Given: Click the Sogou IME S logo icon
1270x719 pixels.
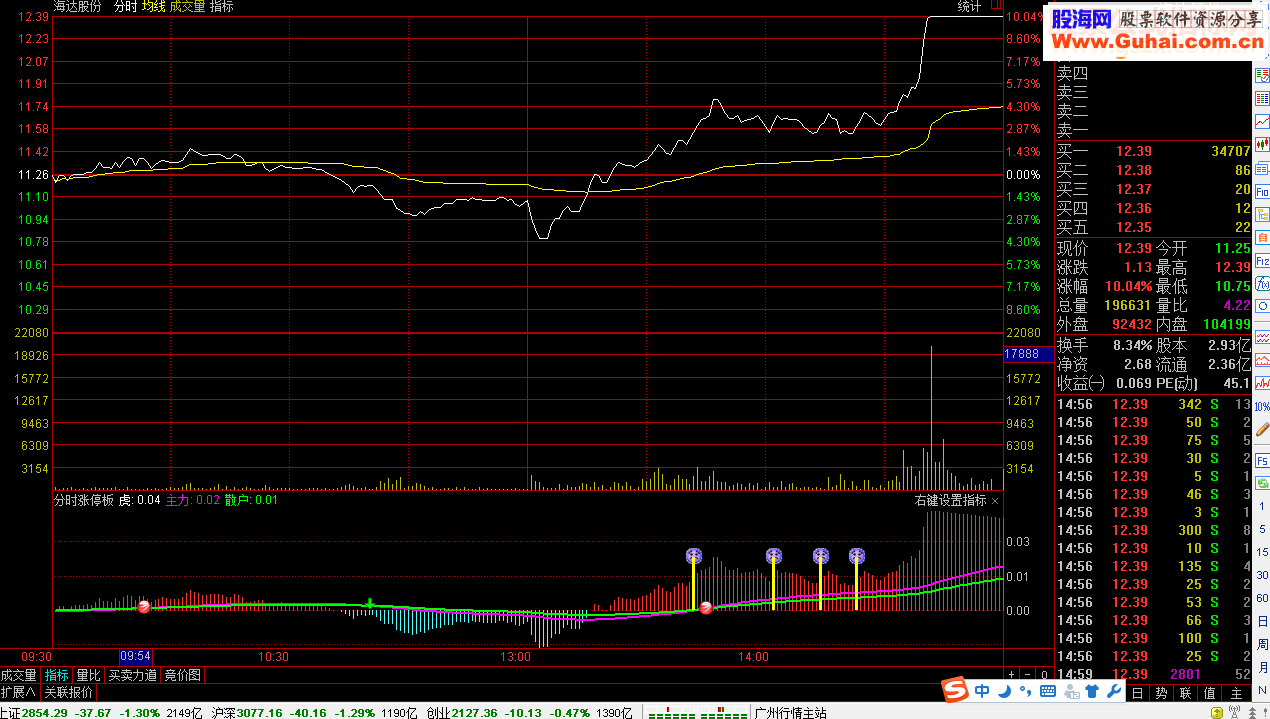Looking at the screenshot, I should coord(955,690).
